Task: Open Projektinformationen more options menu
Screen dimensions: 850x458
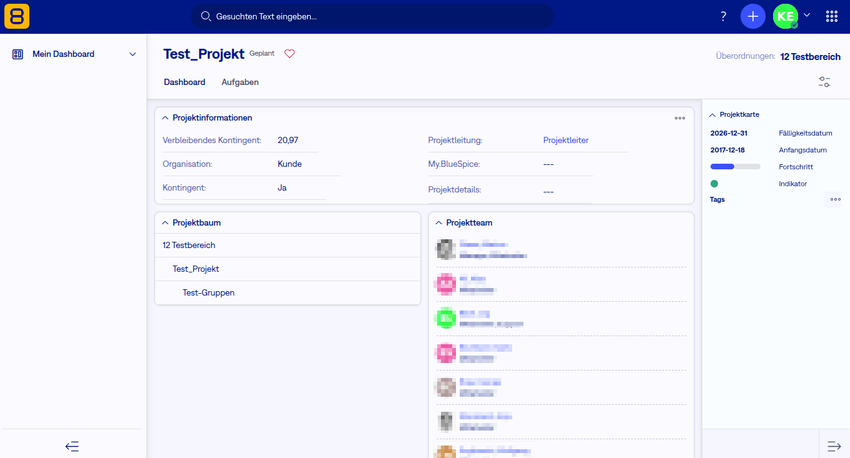Action: [x=680, y=118]
